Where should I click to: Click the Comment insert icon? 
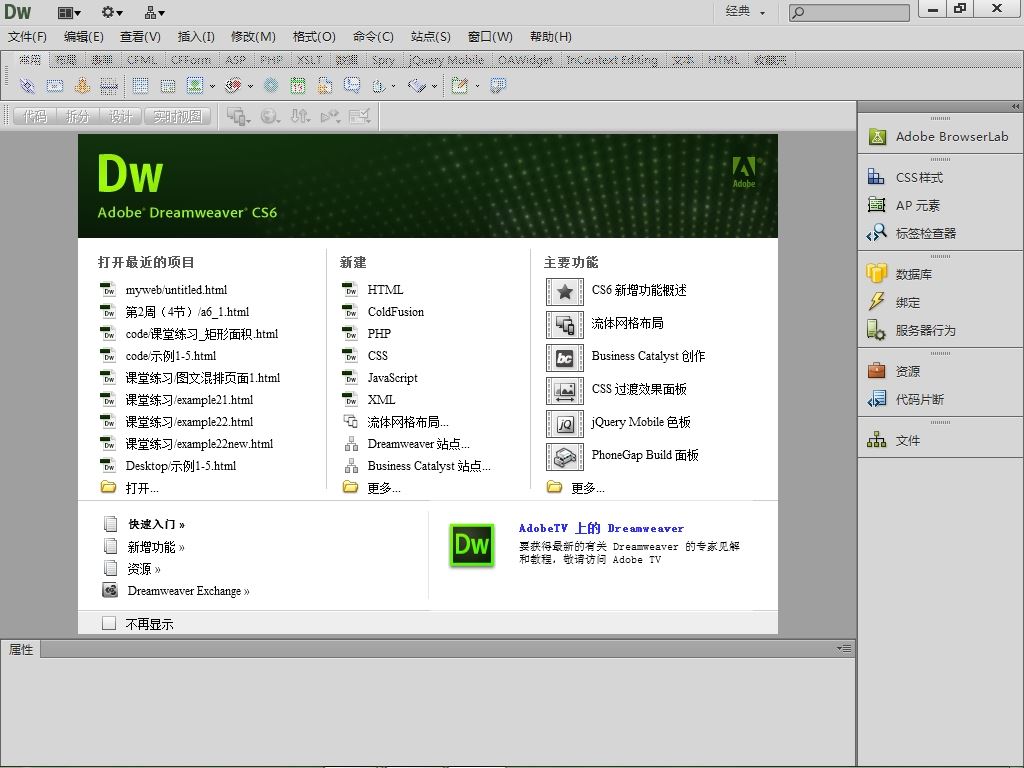pyautogui.click(x=352, y=86)
